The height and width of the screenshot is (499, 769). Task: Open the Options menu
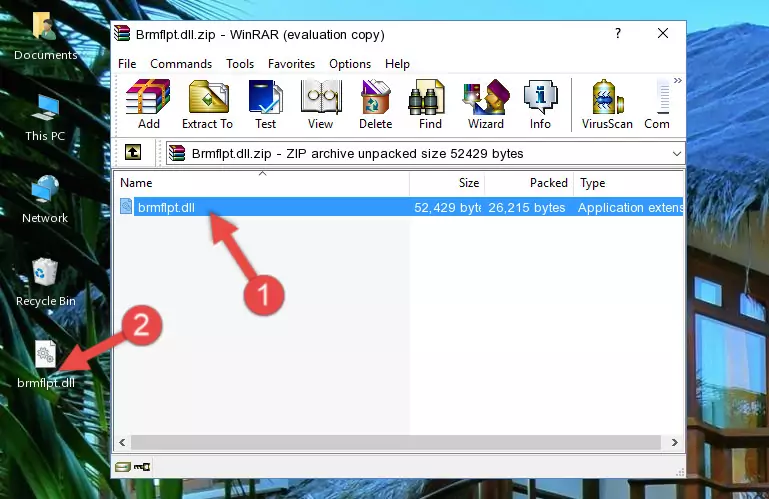point(350,64)
